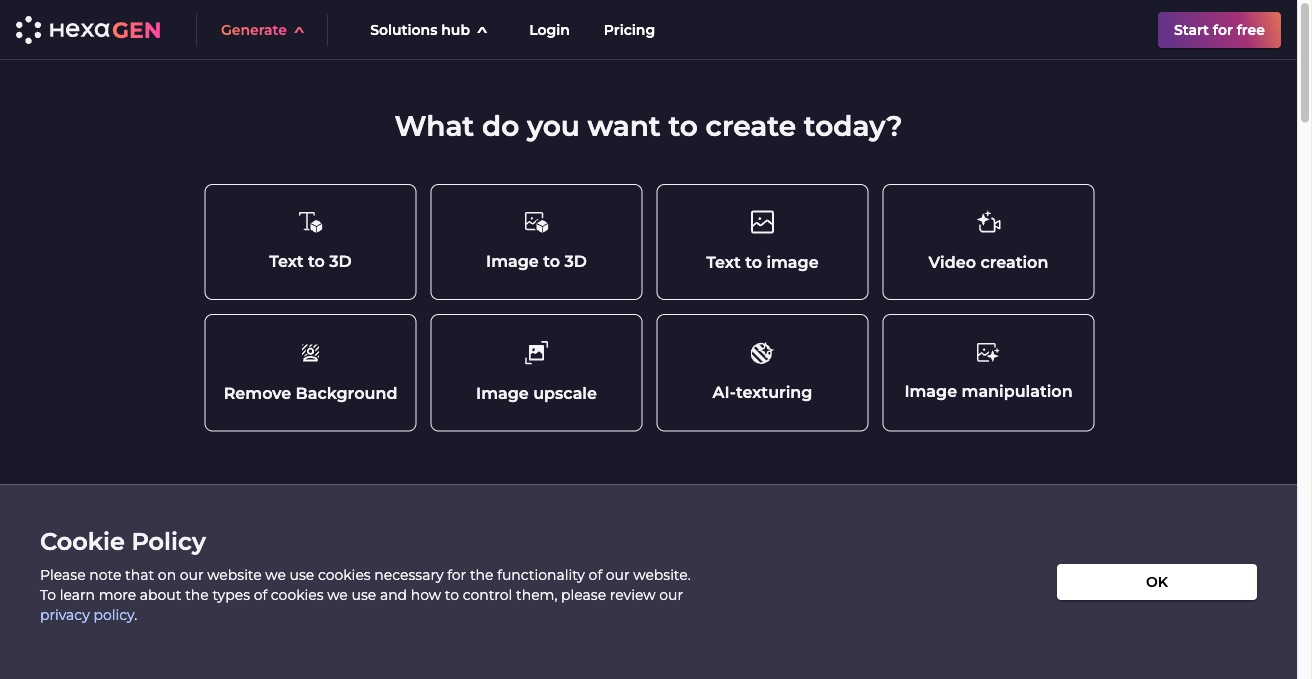Click the AI-texturing sphere icon
This screenshot has width=1312, height=679.
(762, 353)
